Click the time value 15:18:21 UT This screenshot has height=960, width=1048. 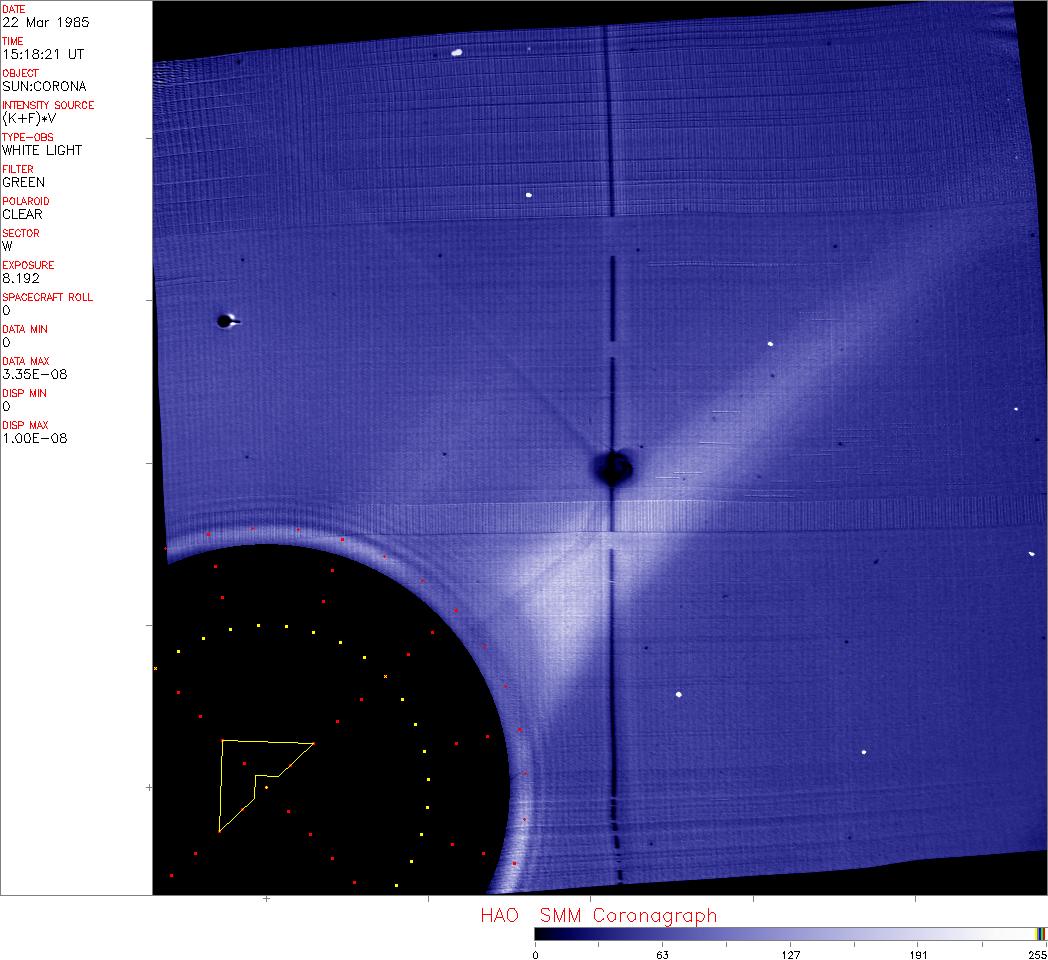[43, 54]
